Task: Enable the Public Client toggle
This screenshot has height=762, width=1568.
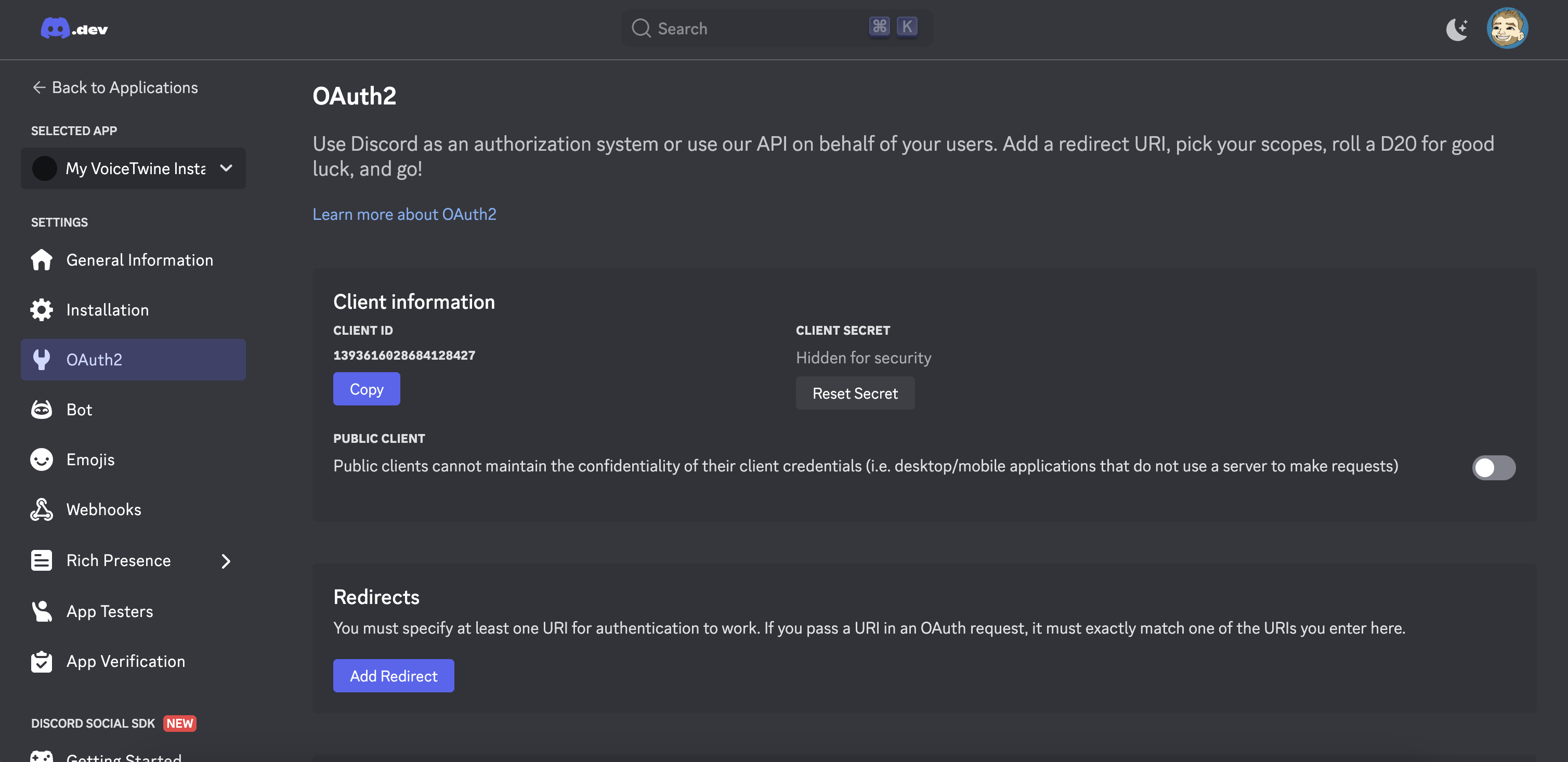Action: point(1494,467)
